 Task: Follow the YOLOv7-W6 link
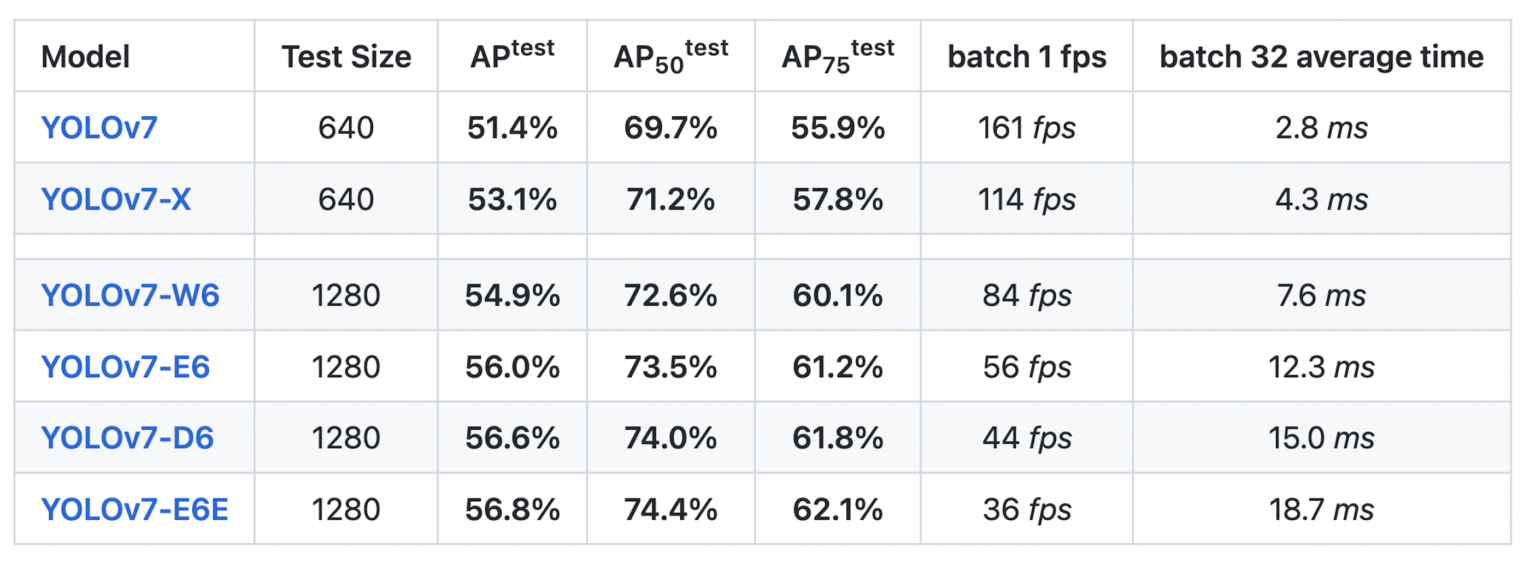click(130, 296)
